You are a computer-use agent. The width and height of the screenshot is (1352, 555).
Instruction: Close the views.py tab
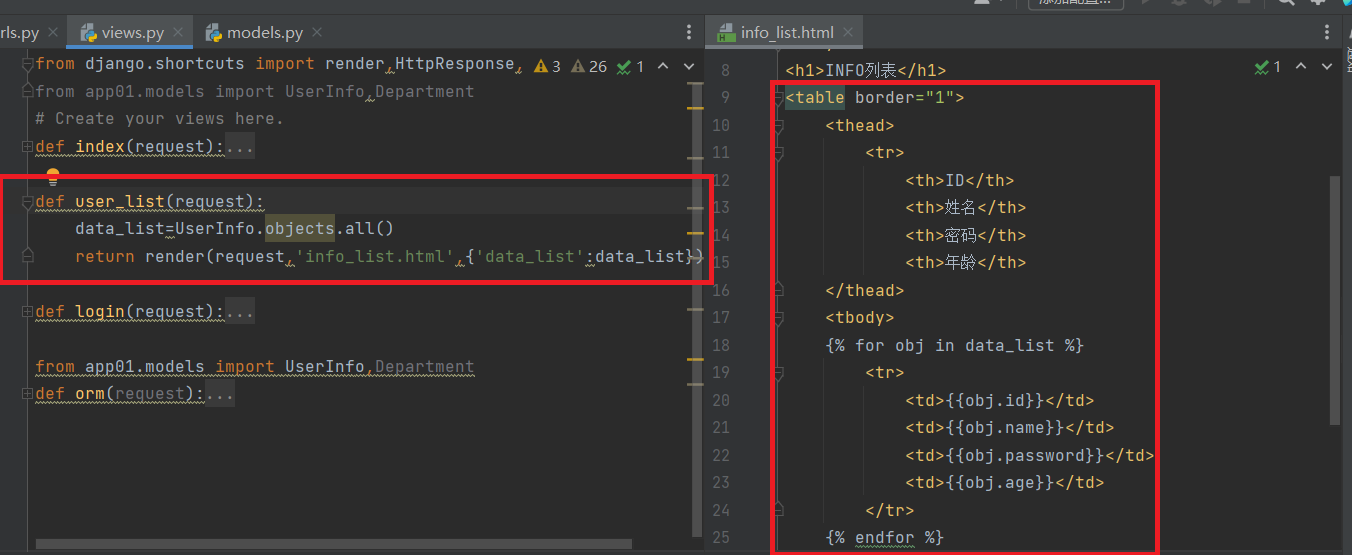pyautogui.click(x=179, y=33)
